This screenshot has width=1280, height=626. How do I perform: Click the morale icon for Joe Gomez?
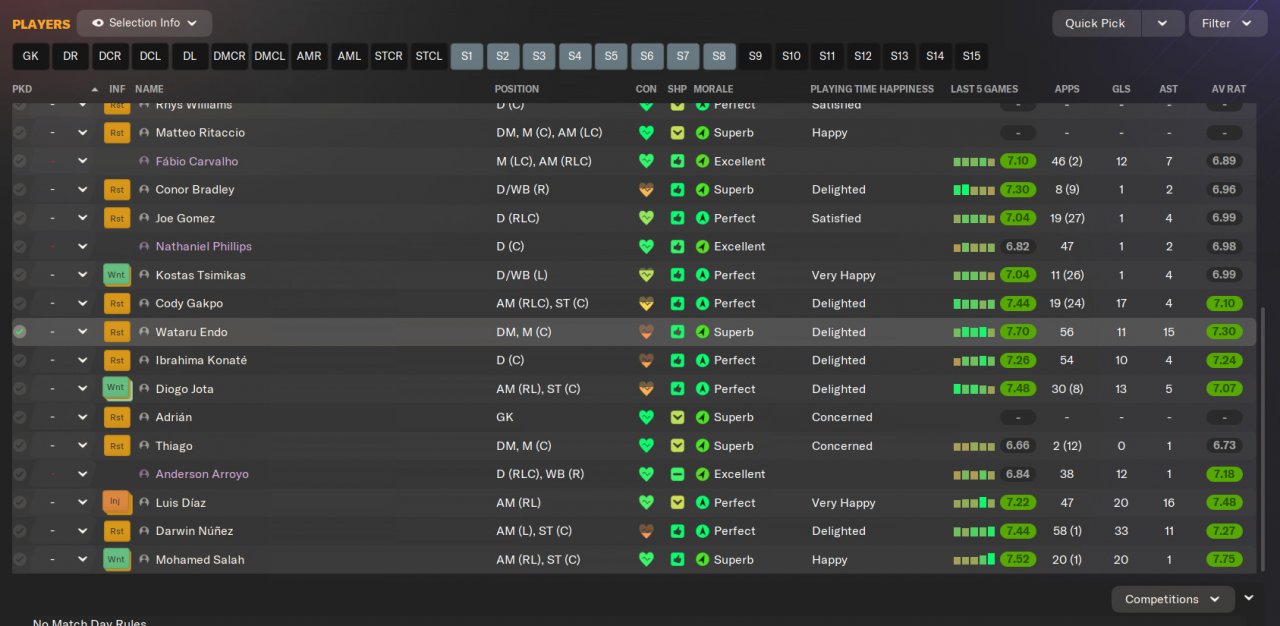click(x=702, y=218)
